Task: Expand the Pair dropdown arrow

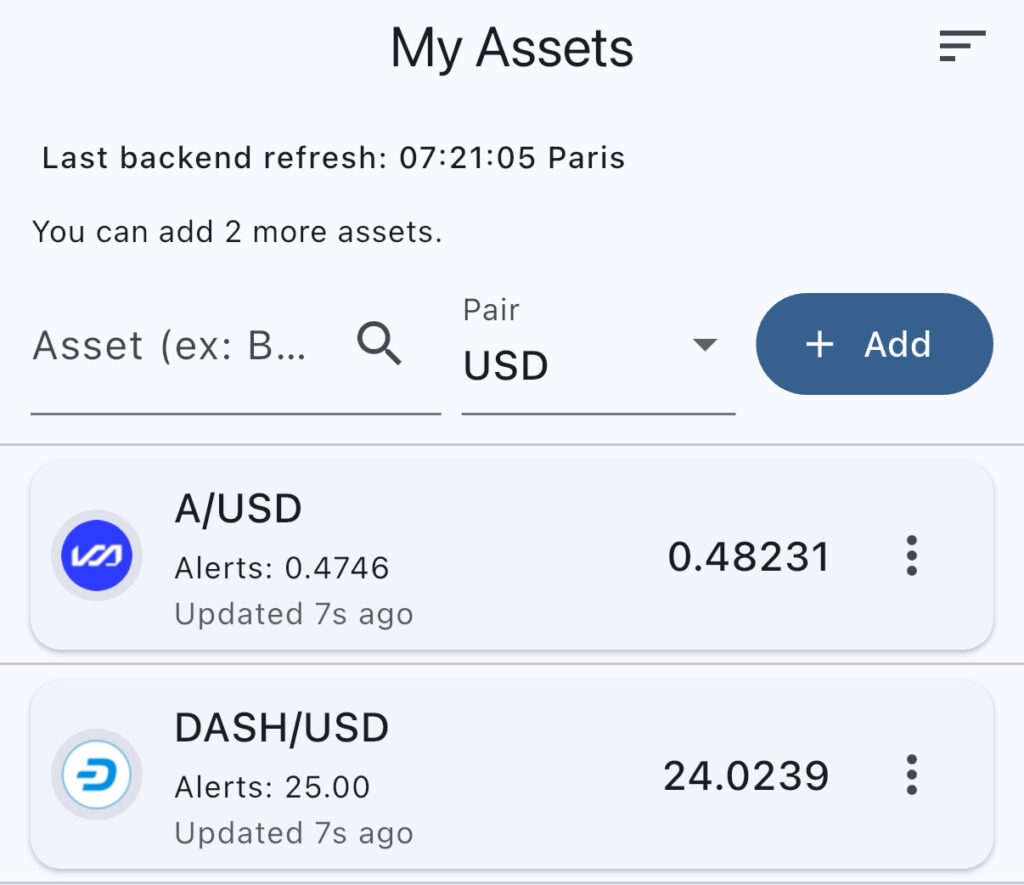Action: (705, 345)
